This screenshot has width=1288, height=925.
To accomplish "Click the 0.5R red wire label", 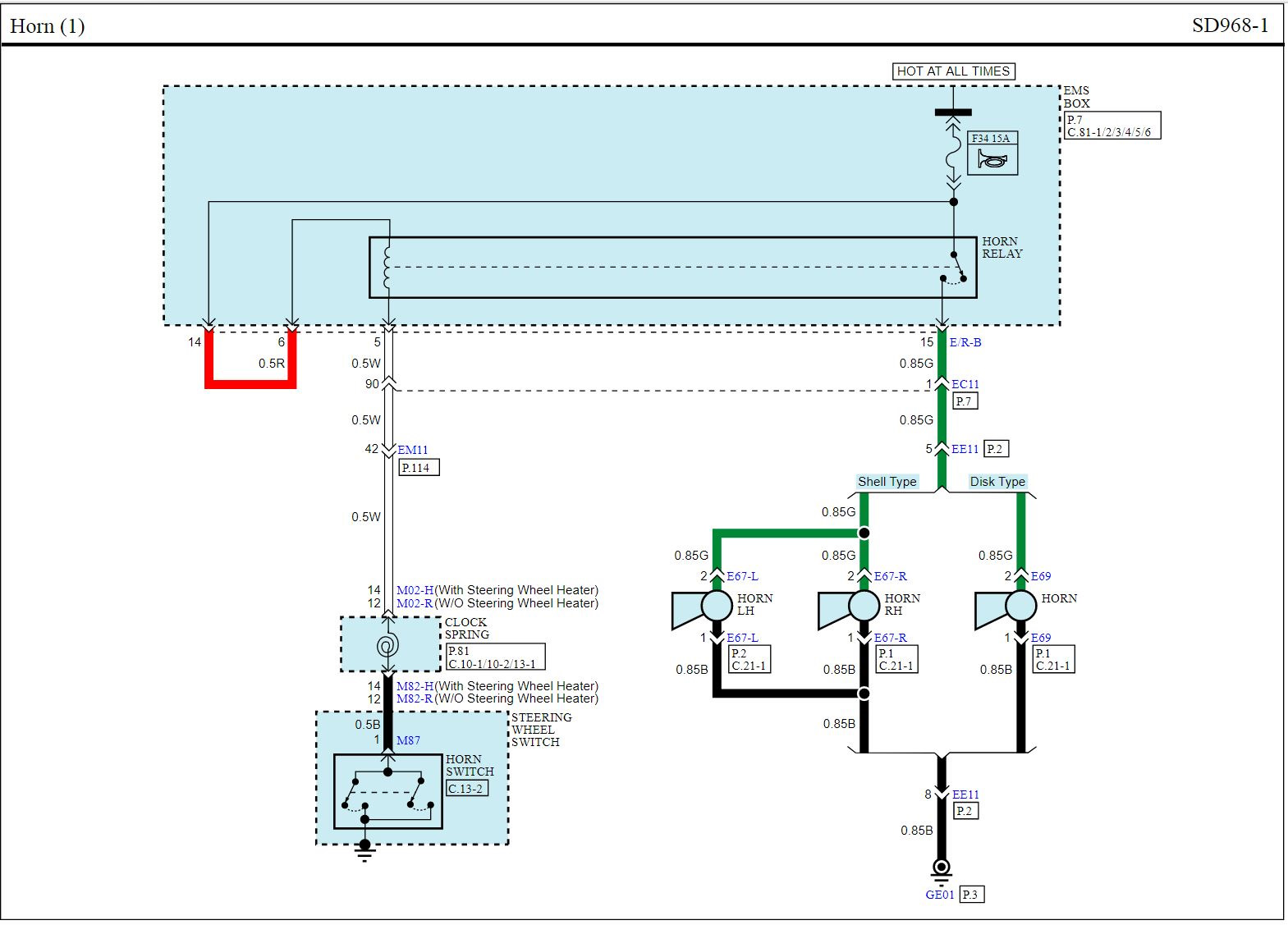I will point(272,363).
